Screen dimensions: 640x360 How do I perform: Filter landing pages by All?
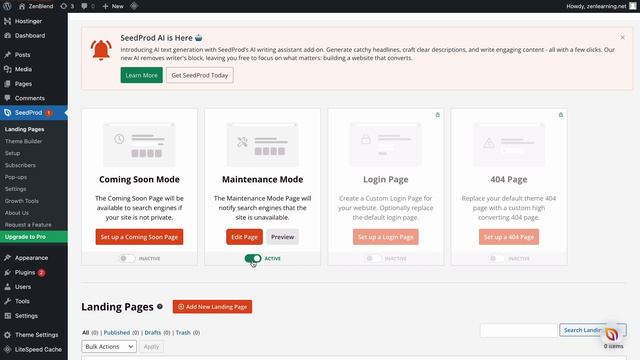pyautogui.click(x=86, y=333)
